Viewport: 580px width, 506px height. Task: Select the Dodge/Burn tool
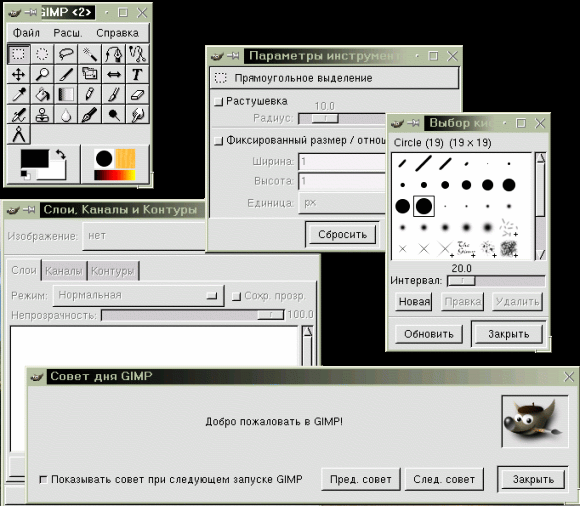[114, 114]
